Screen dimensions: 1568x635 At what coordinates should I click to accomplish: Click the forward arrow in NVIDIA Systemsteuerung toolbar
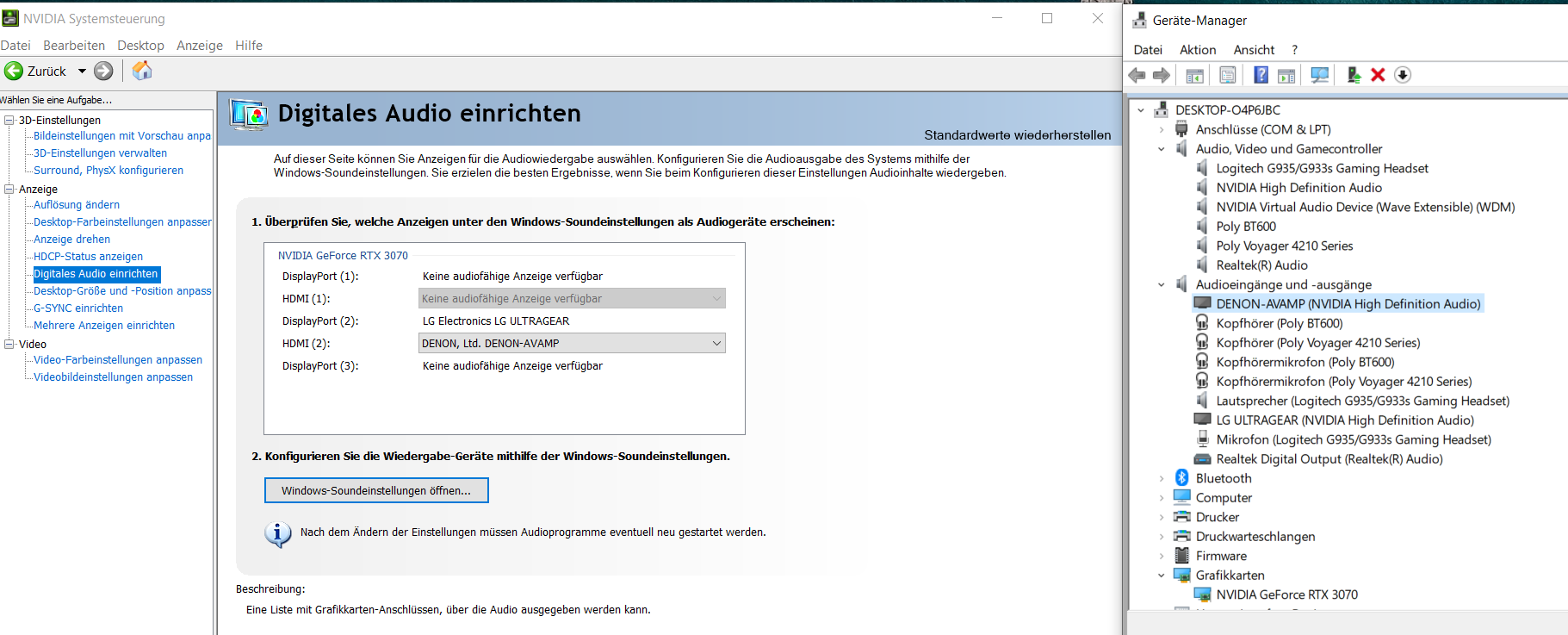click(103, 71)
